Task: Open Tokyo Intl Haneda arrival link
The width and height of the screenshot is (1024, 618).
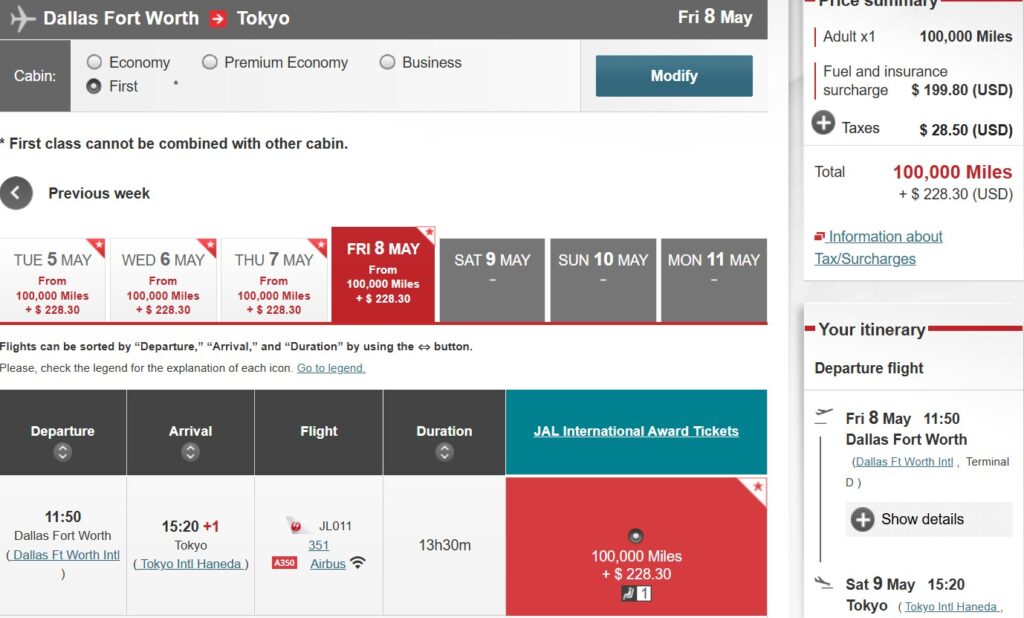Action: pos(191,564)
